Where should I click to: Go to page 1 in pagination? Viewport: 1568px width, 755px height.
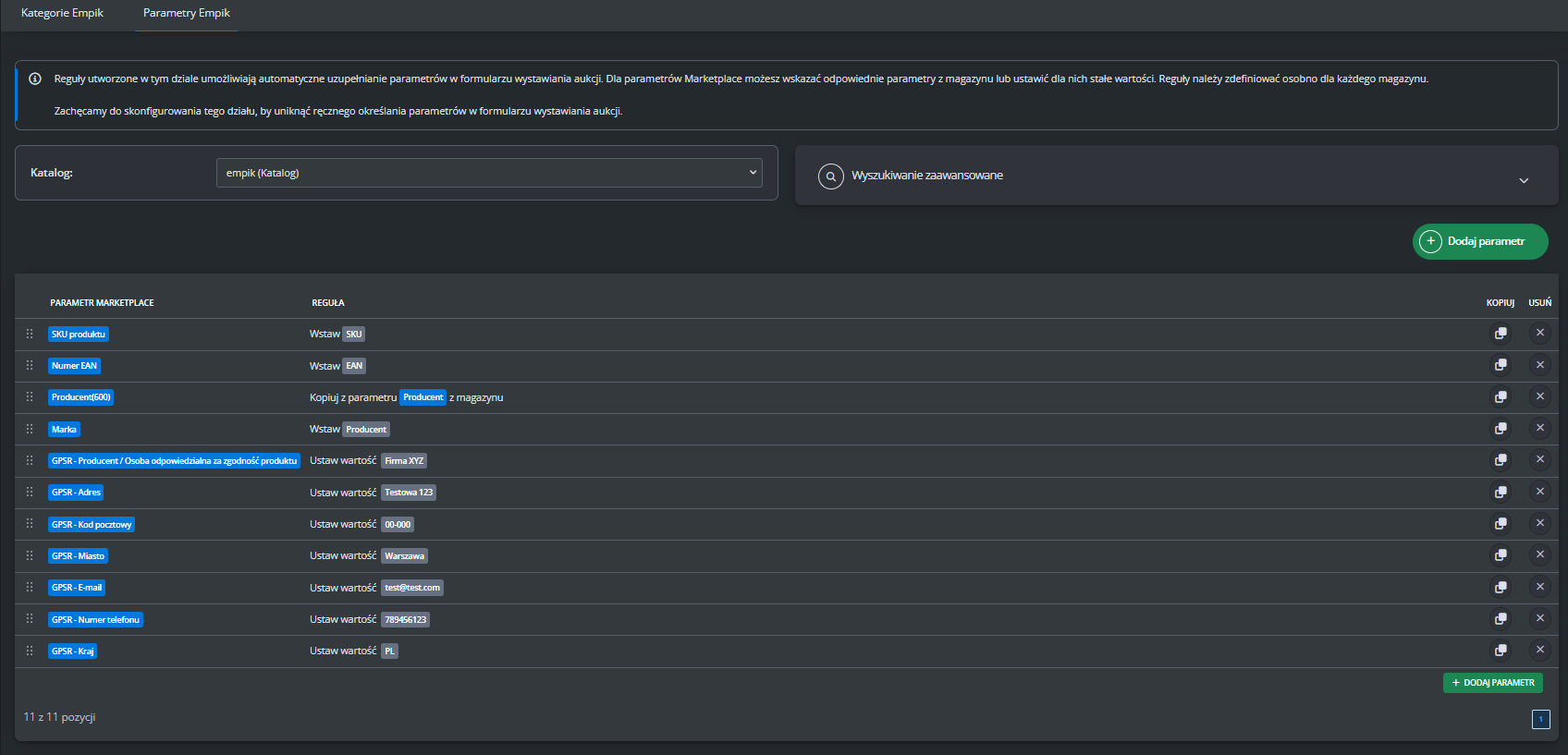pyautogui.click(x=1540, y=719)
